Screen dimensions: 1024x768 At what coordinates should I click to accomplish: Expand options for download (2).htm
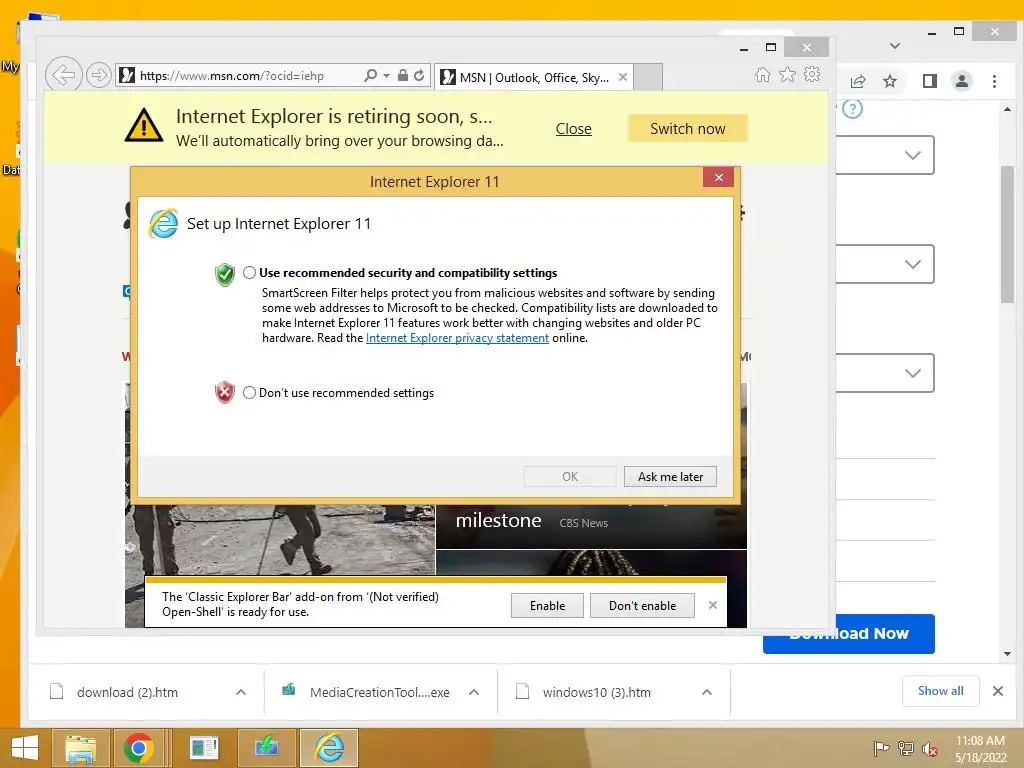[x=241, y=692]
